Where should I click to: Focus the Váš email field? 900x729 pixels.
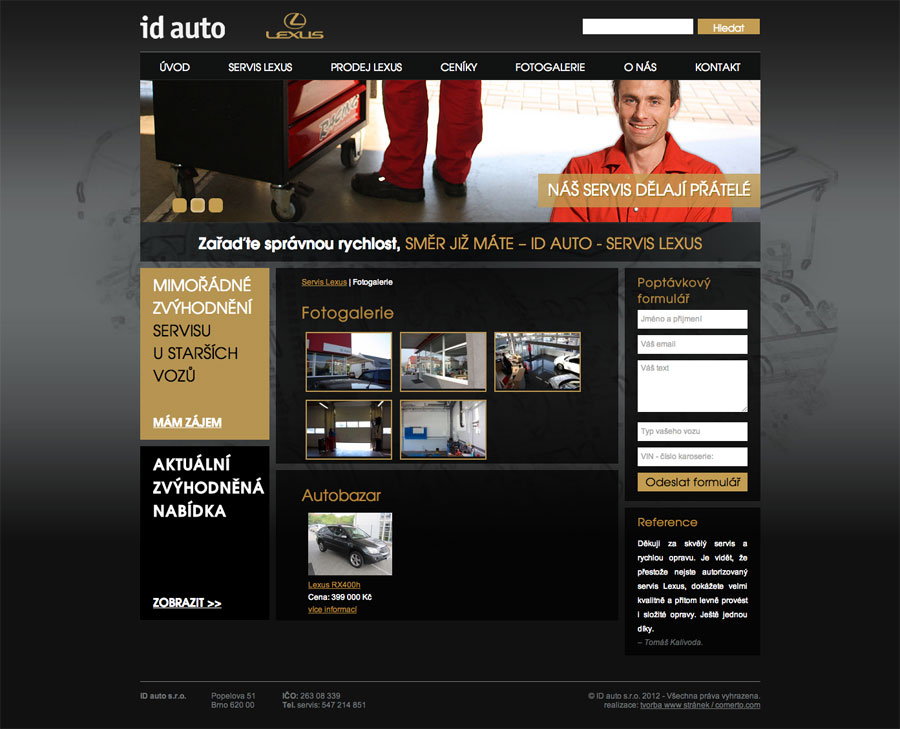(x=692, y=344)
